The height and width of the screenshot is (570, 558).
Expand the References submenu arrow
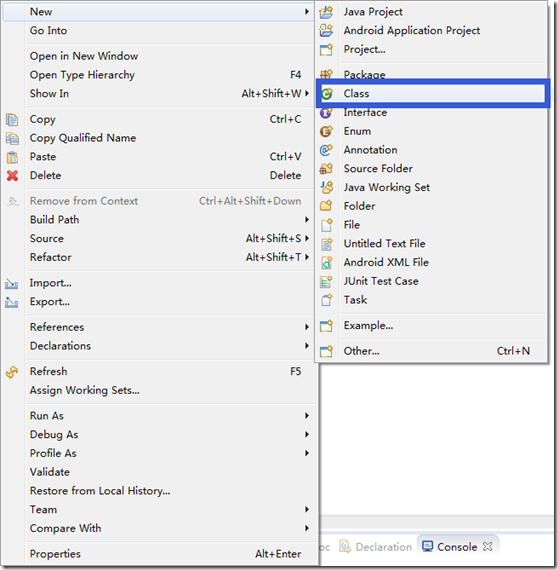click(307, 327)
